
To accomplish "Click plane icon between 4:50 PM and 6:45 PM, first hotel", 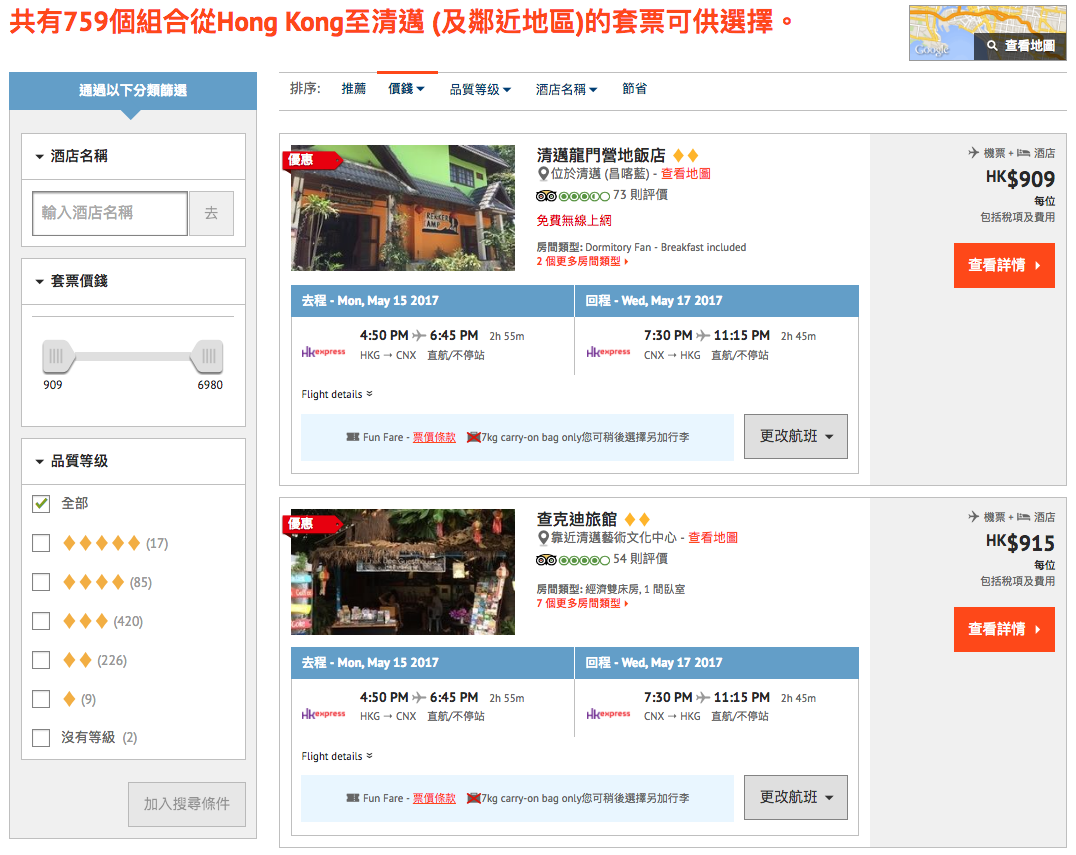I will (419, 336).
